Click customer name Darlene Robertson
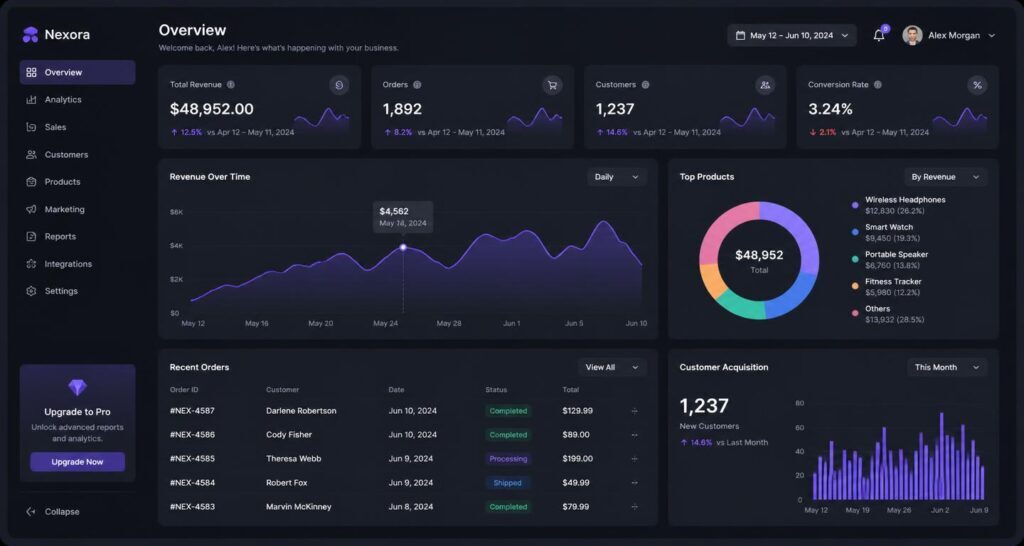This screenshot has height=546, width=1024. click(x=301, y=411)
